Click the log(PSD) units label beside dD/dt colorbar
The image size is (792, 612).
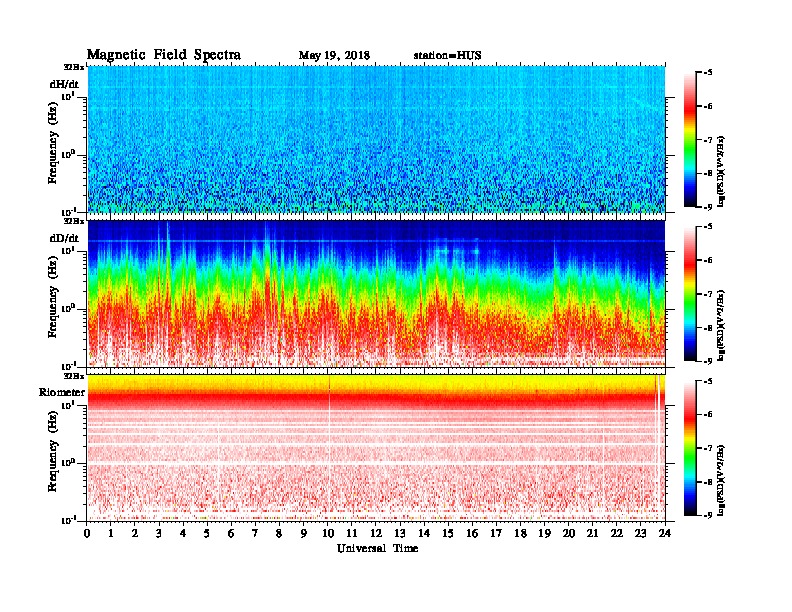tap(721, 325)
